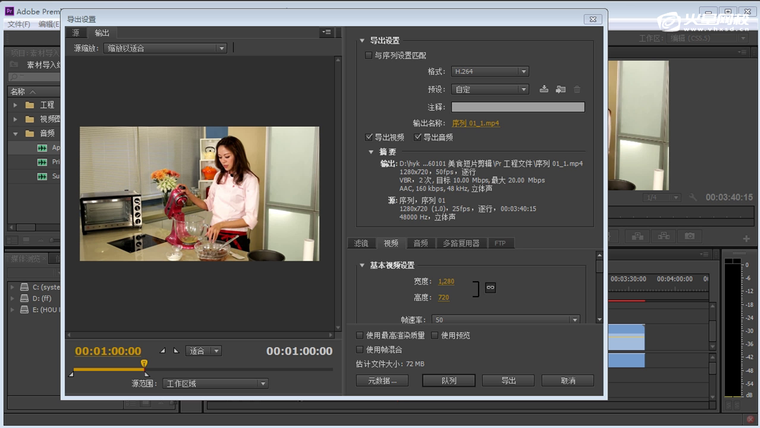
Task: Click the 音频 folder icon in project panel
Action: pos(31,133)
